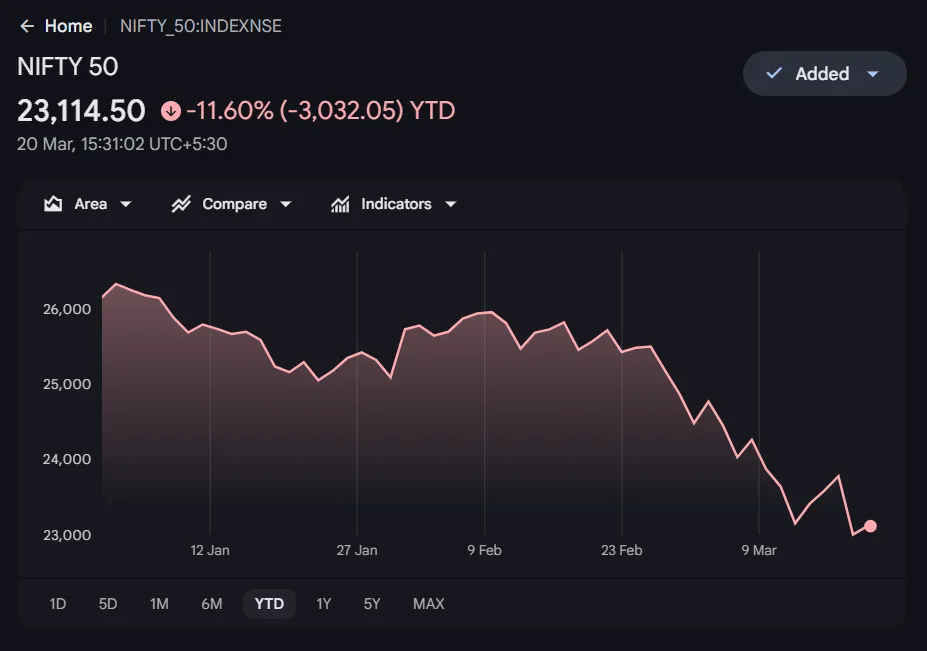Open the Compare dropdown arrow
This screenshot has width=927, height=651.
pyautogui.click(x=286, y=204)
